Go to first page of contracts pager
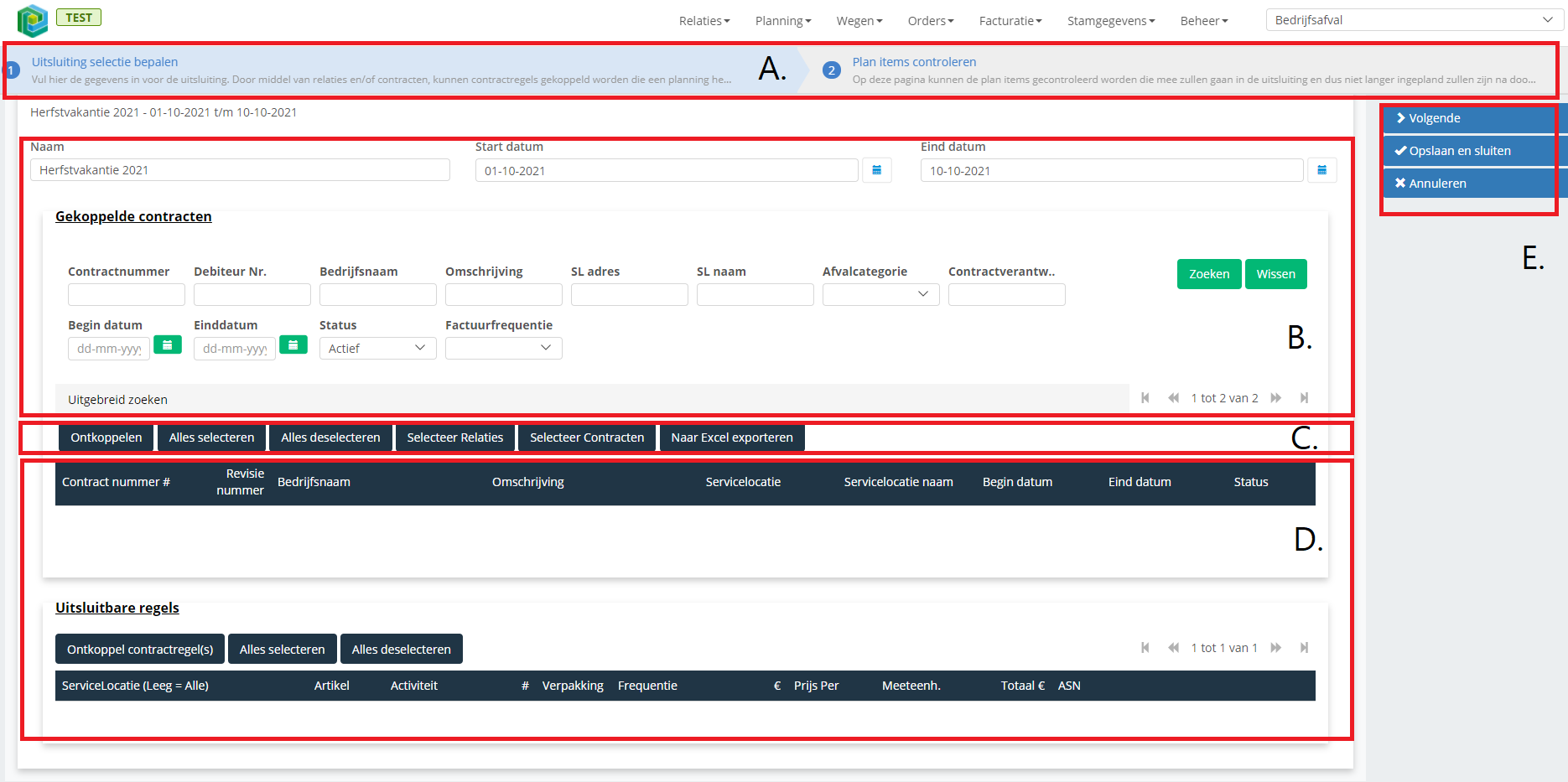Screen dimensions: 1568x782 pos(1145,398)
